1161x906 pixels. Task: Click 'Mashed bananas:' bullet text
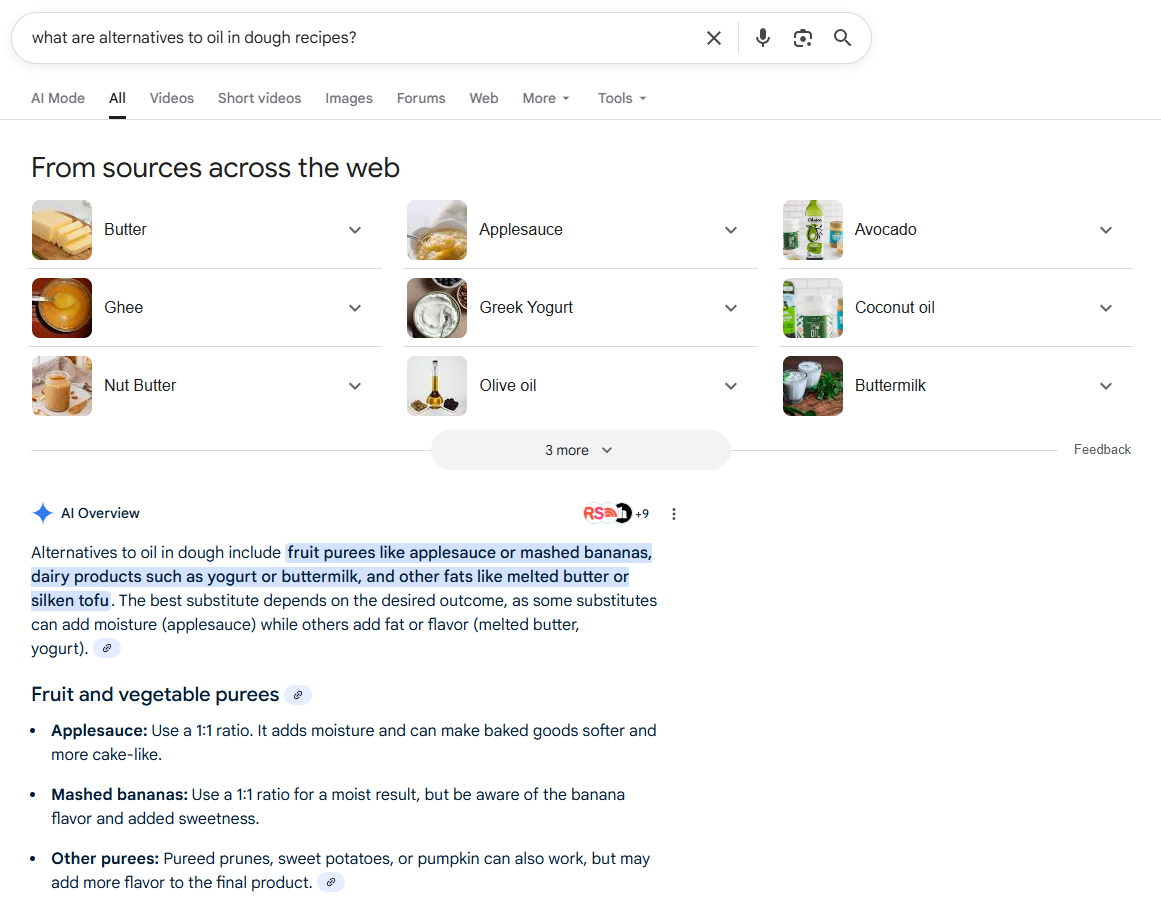click(119, 794)
